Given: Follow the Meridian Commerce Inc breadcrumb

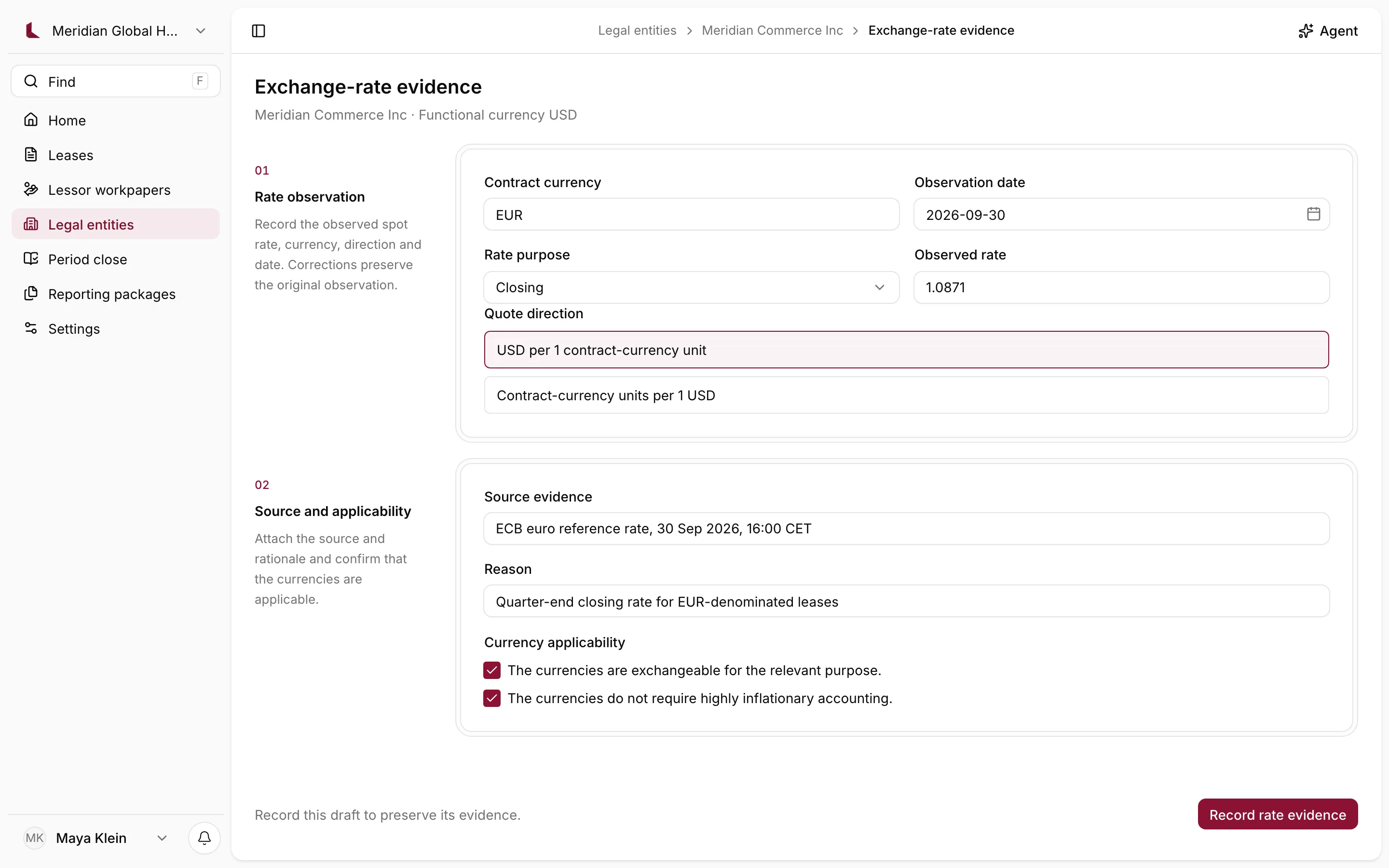Looking at the screenshot, I should pos(772,30).
